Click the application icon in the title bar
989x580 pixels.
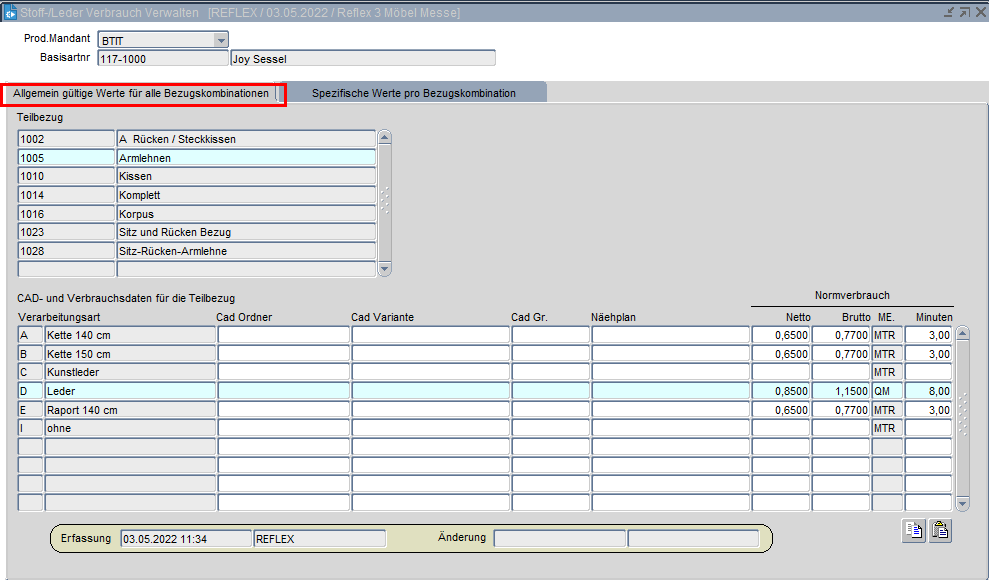(10, 12)
